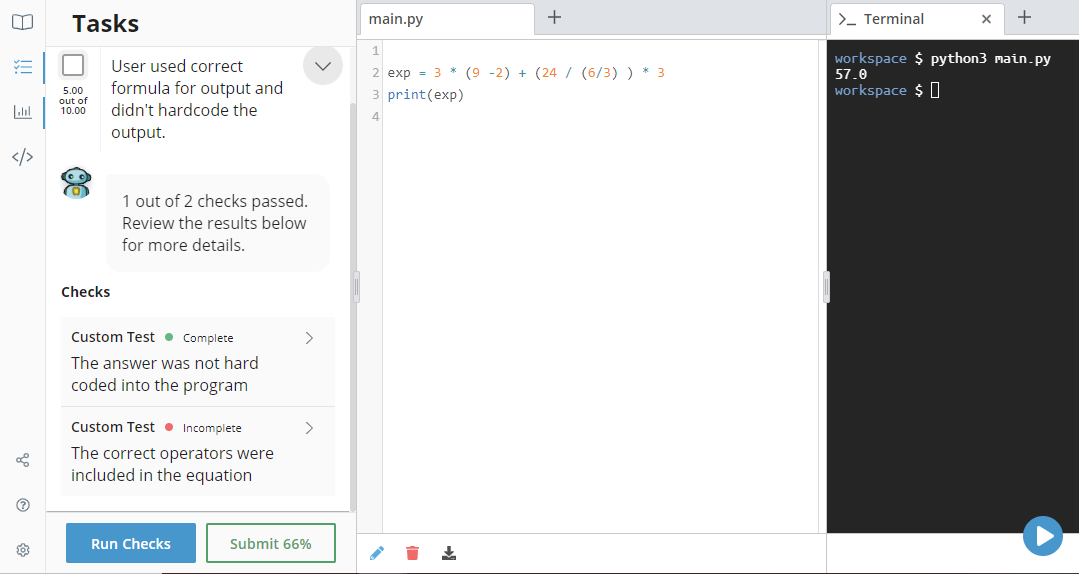
Task: Click the share icon in sidebar
Action: (22, 460)
